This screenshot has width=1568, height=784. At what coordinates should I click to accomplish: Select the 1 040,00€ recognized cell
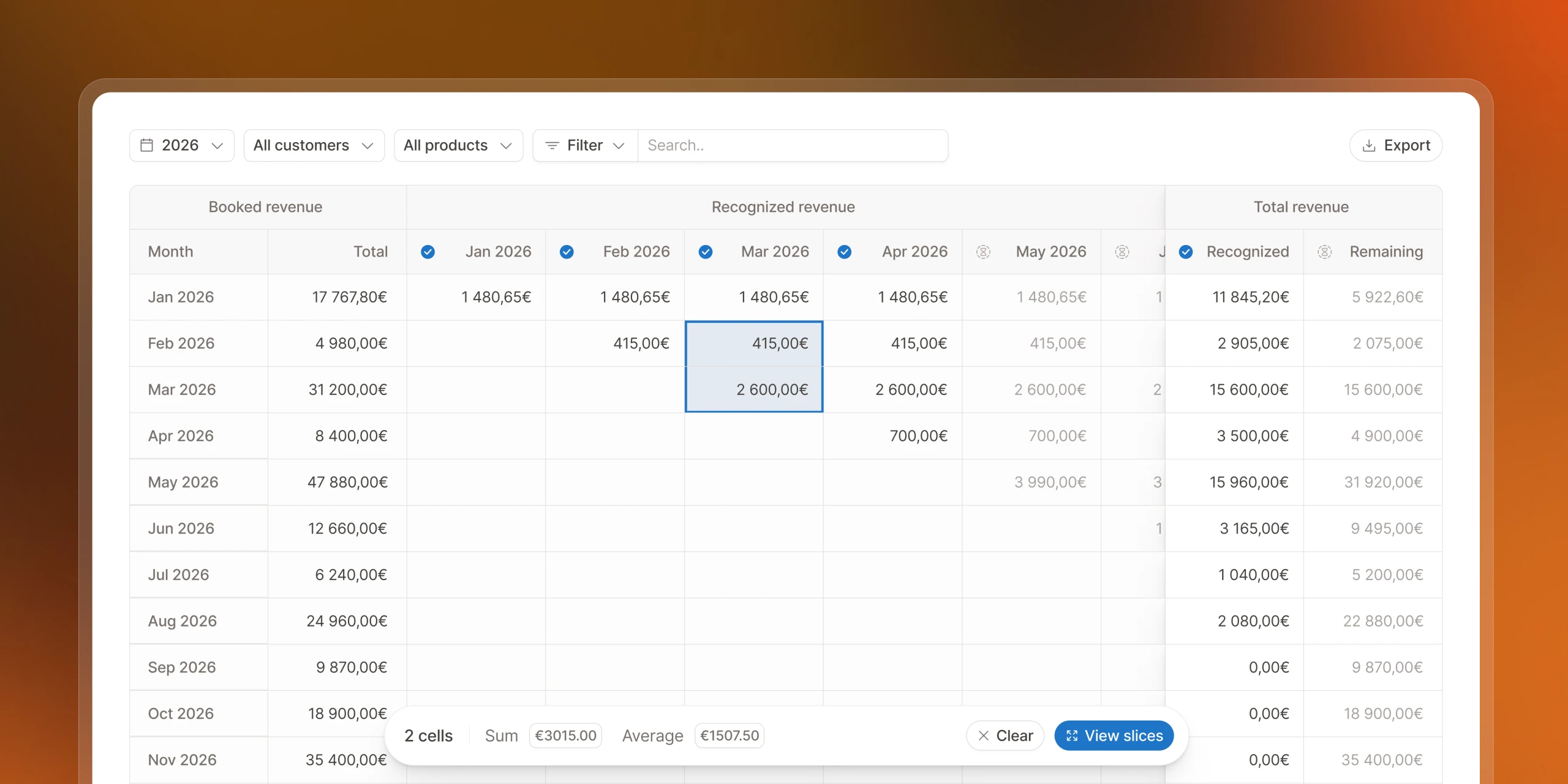point(1235,575)
